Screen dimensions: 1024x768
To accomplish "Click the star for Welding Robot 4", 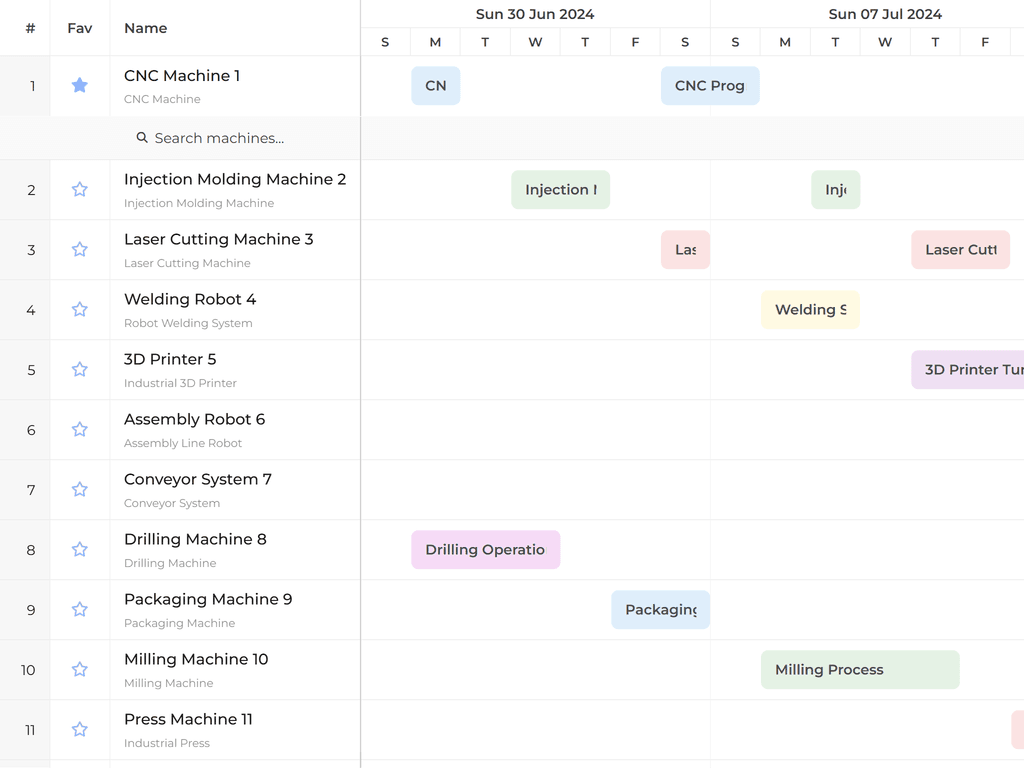I will [79, 309].
